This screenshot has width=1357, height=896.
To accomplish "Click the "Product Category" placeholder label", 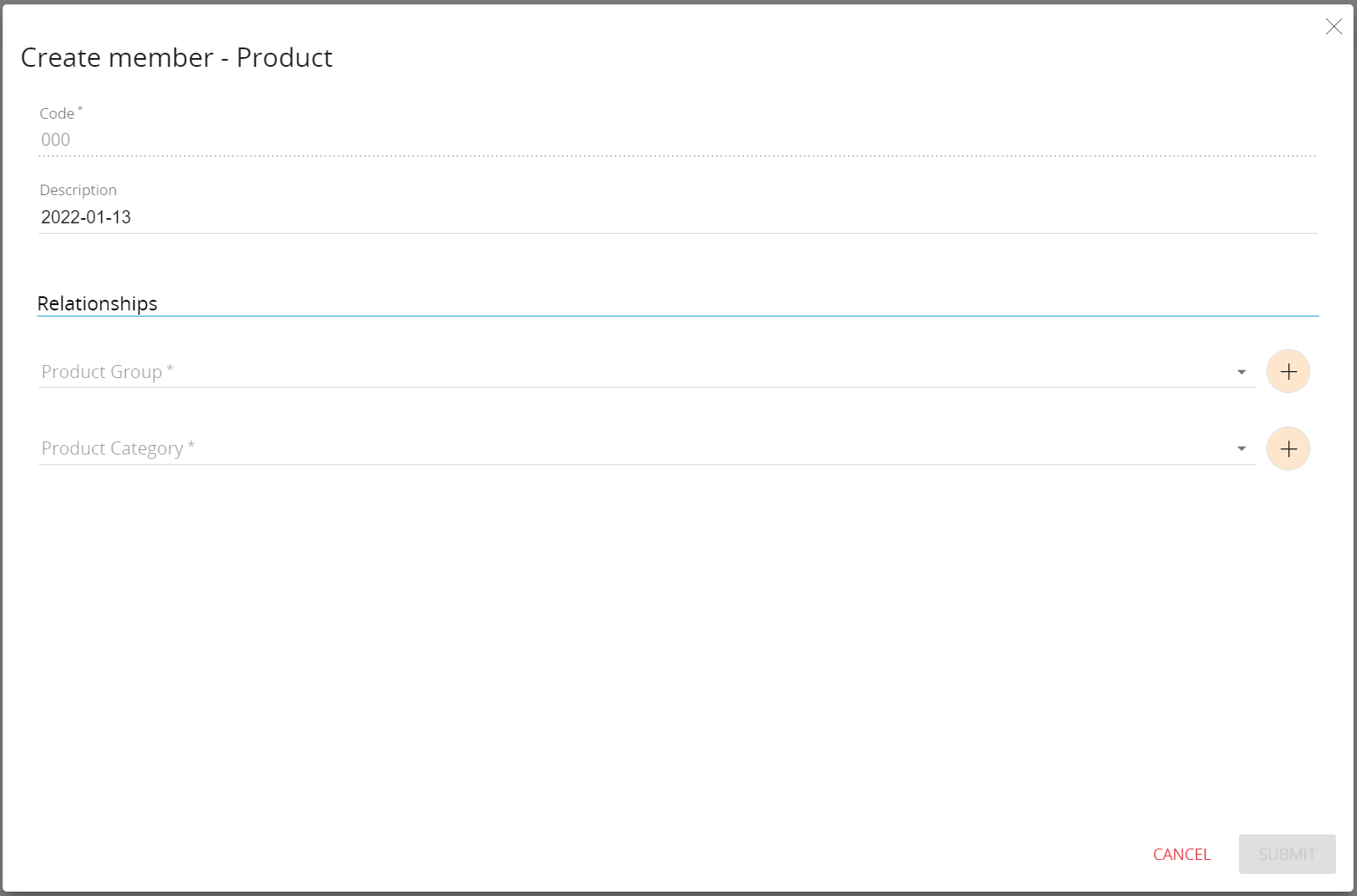I will [x=112, y=449].
